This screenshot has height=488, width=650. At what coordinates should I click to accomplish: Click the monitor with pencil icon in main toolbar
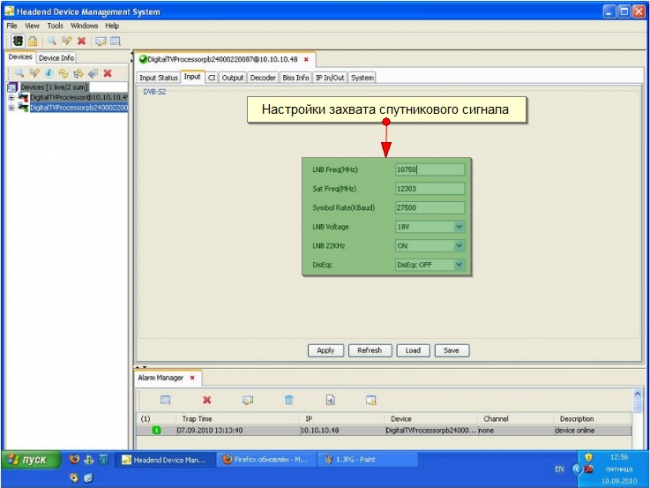coord(100,41)
